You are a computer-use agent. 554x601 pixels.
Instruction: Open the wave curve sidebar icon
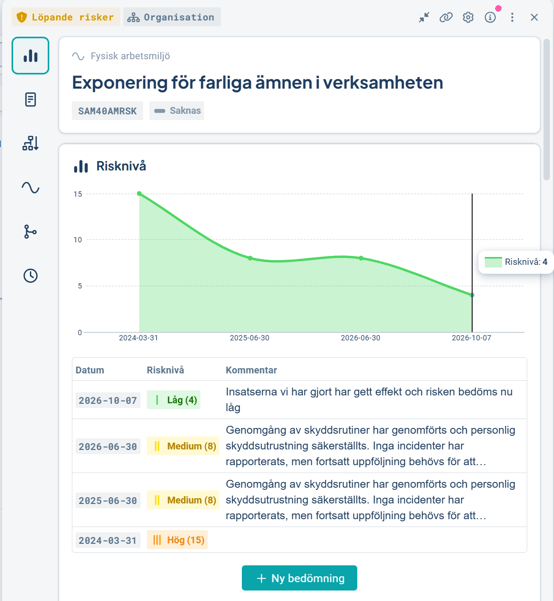coord(30,187)
